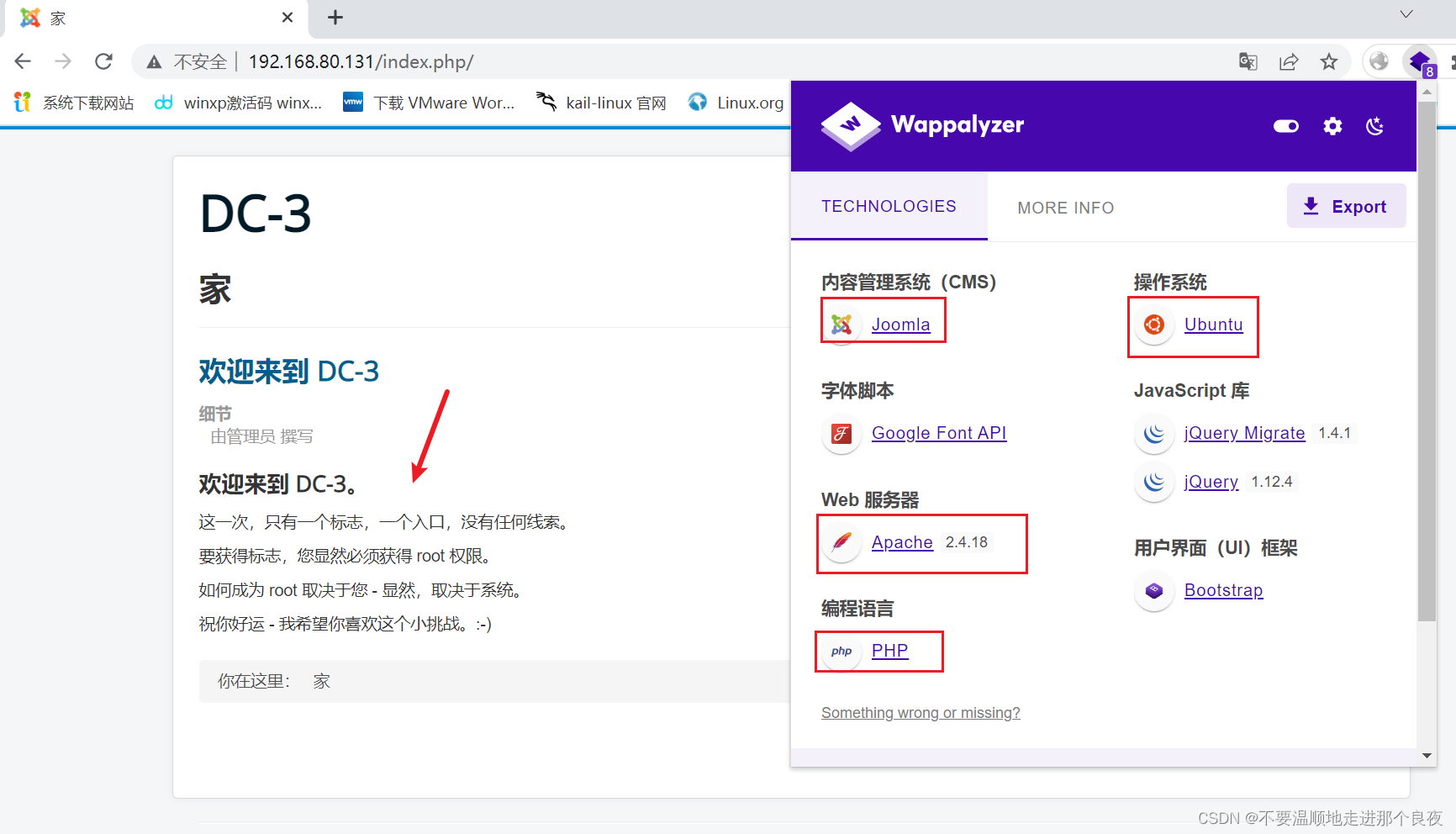Click the Google Font API icon
The height and width of the screenshot is (834, 1456).
point(841,433)
